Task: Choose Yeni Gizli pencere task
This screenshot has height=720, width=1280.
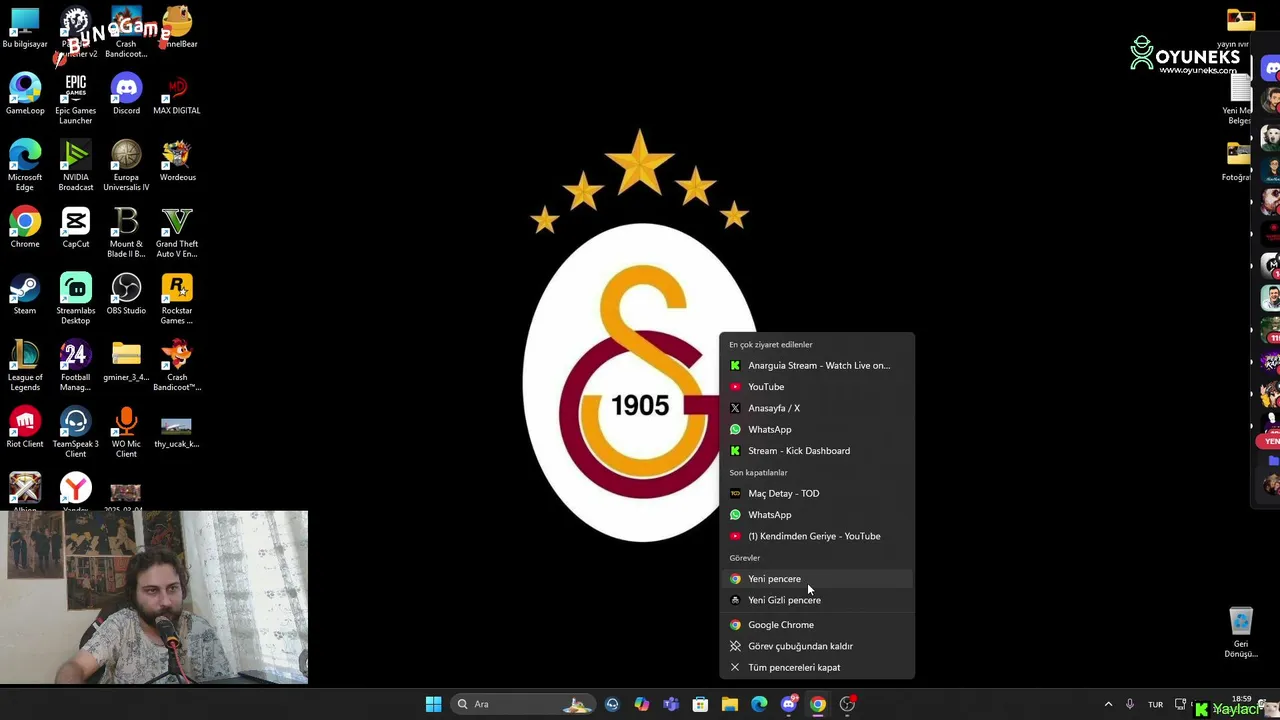Action: click(x=817, y=600)
